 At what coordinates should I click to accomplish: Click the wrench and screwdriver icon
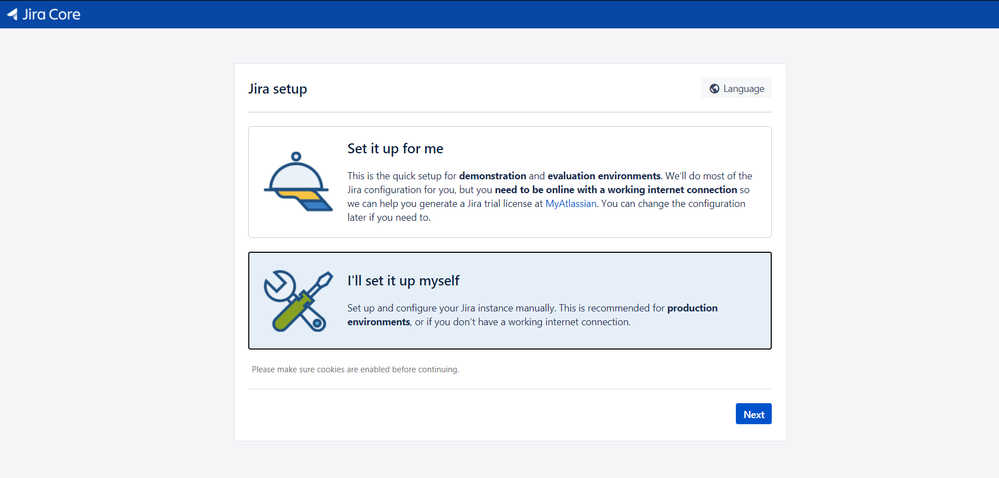click(298, 301)
